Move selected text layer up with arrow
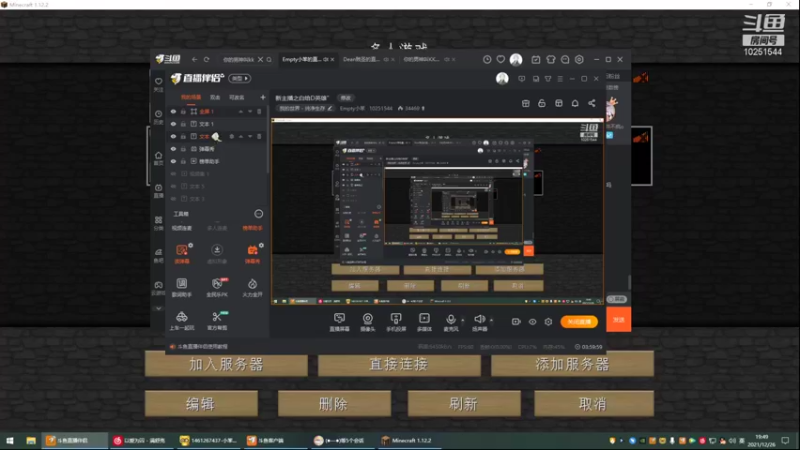 241,136
